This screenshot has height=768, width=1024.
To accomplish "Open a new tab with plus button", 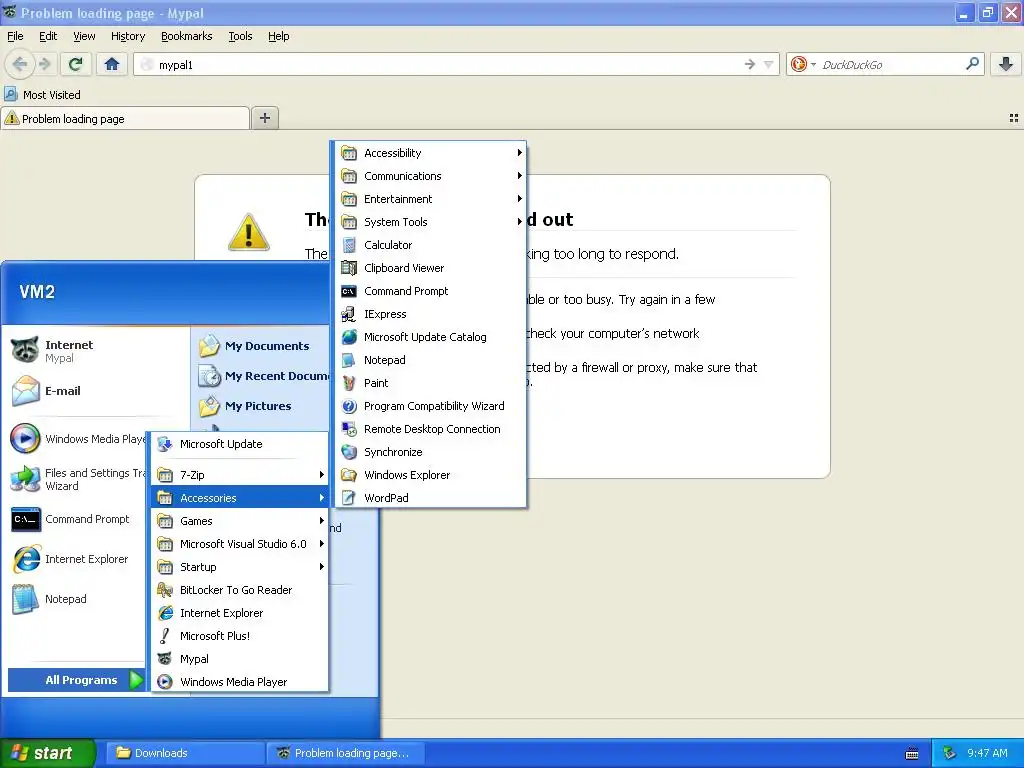I will pos(264,118).
